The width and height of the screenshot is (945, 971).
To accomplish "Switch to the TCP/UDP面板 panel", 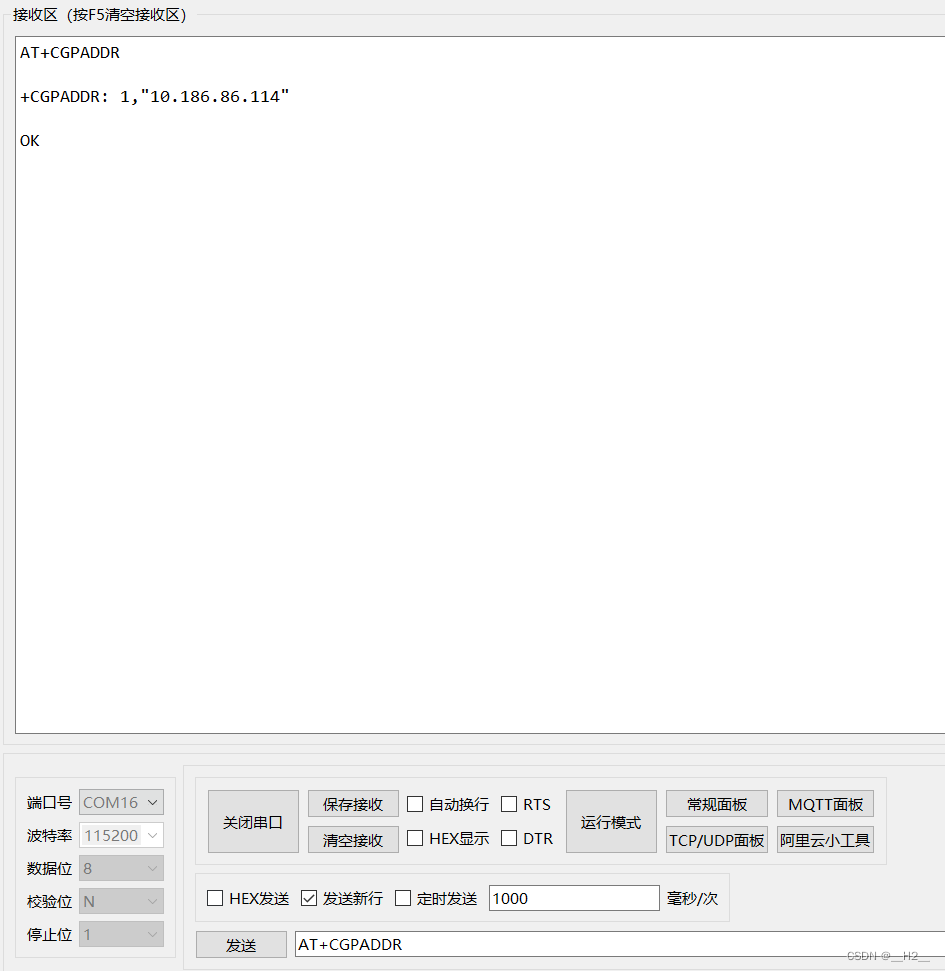I will coord(716,839).
